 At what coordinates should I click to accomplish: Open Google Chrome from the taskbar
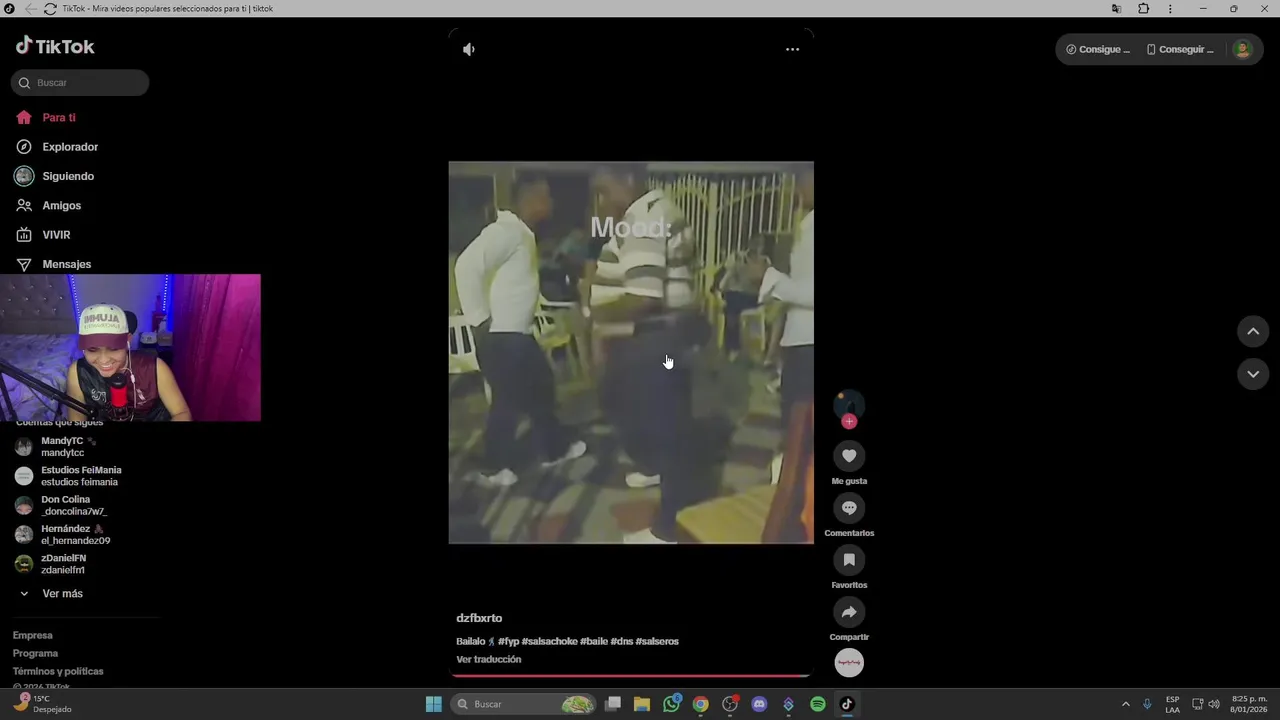click(700, 704)
